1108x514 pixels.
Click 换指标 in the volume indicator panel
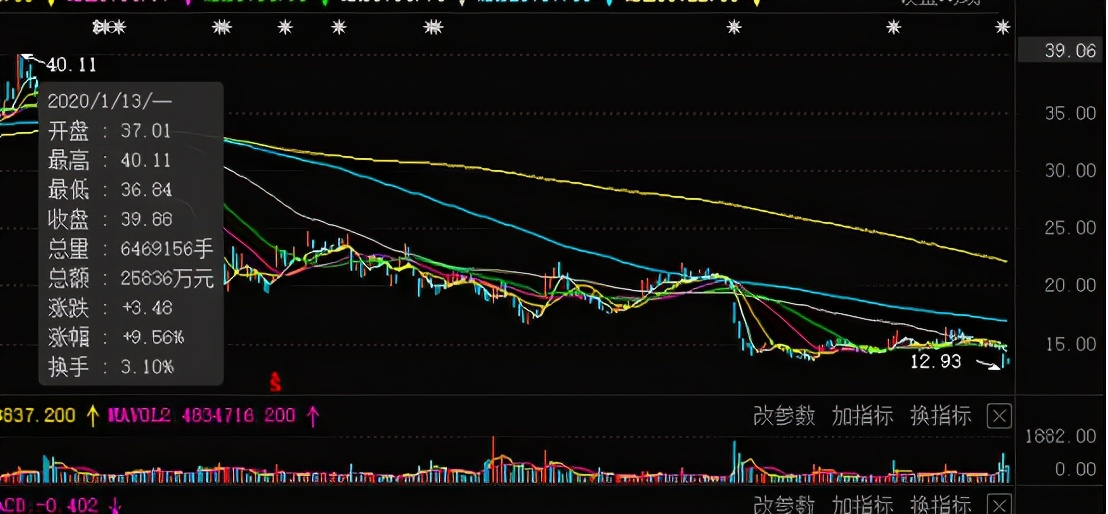[x=941, y=416]
